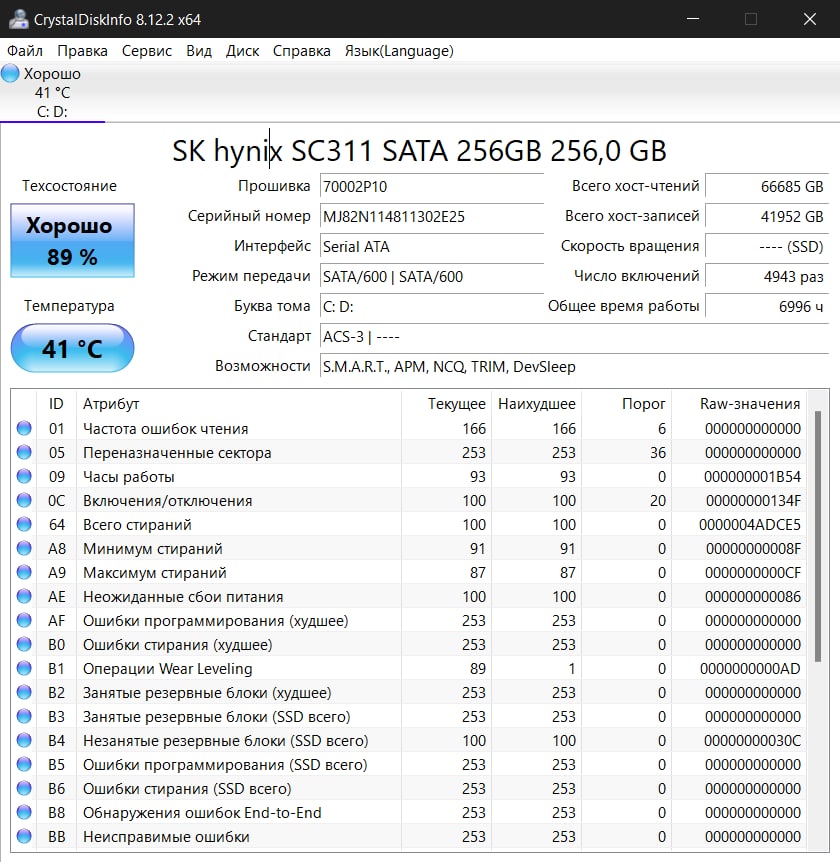
Task: Open the Справка menu
Action: pos(302,51)
